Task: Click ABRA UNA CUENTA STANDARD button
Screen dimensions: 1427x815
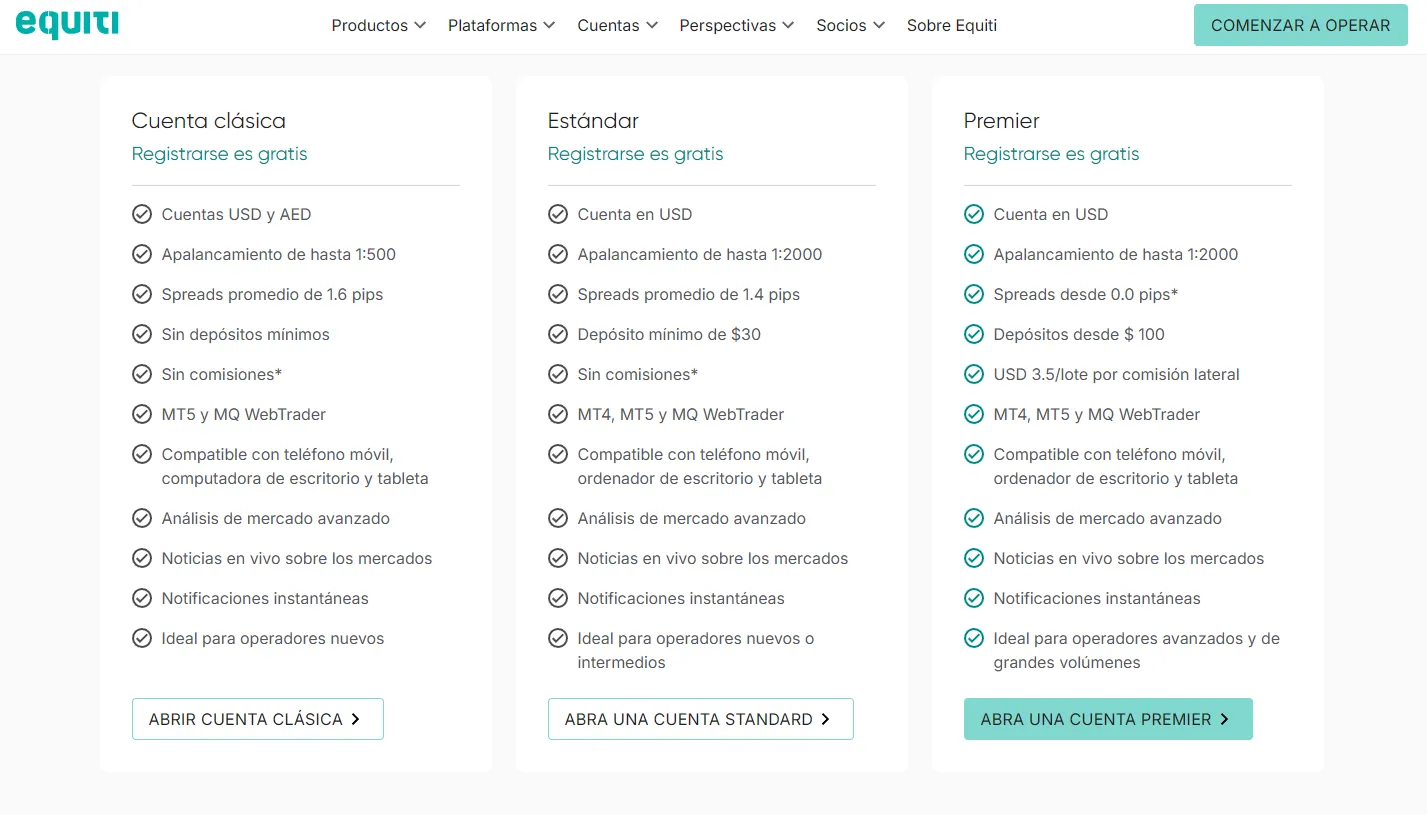Action: coord(701,719)
